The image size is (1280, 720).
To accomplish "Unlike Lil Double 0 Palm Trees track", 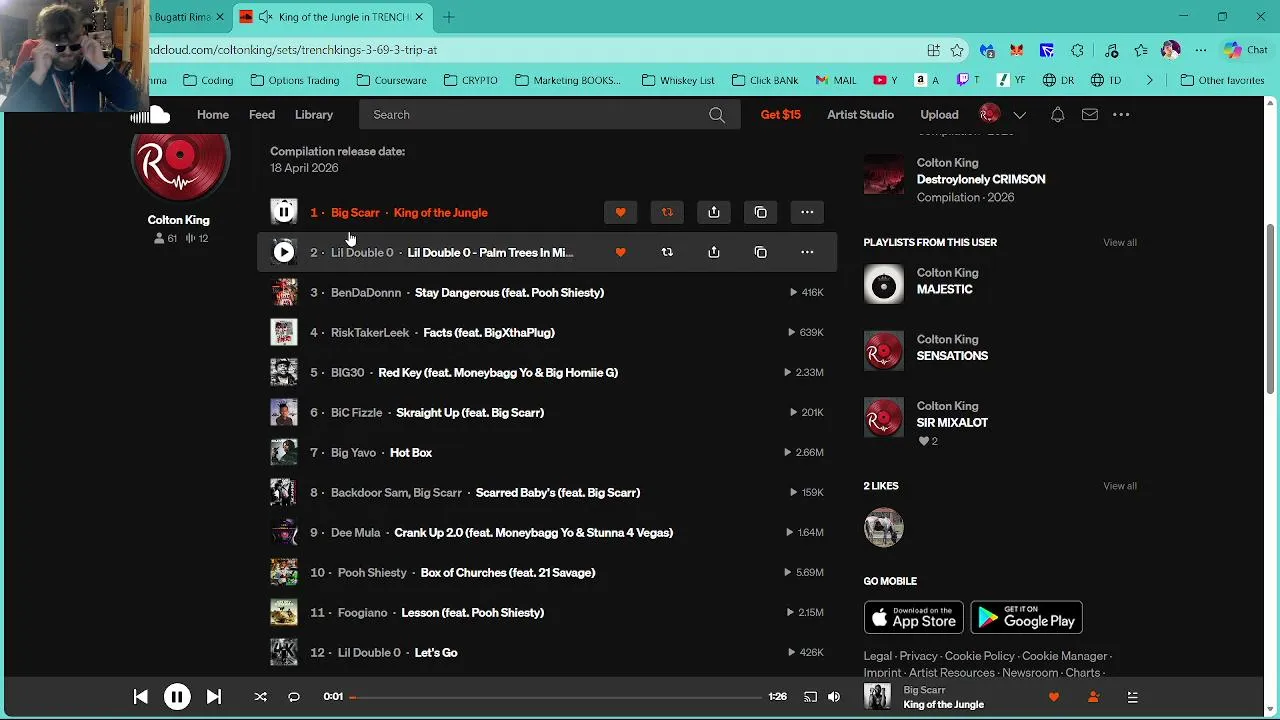I will (x=620, y=252).
